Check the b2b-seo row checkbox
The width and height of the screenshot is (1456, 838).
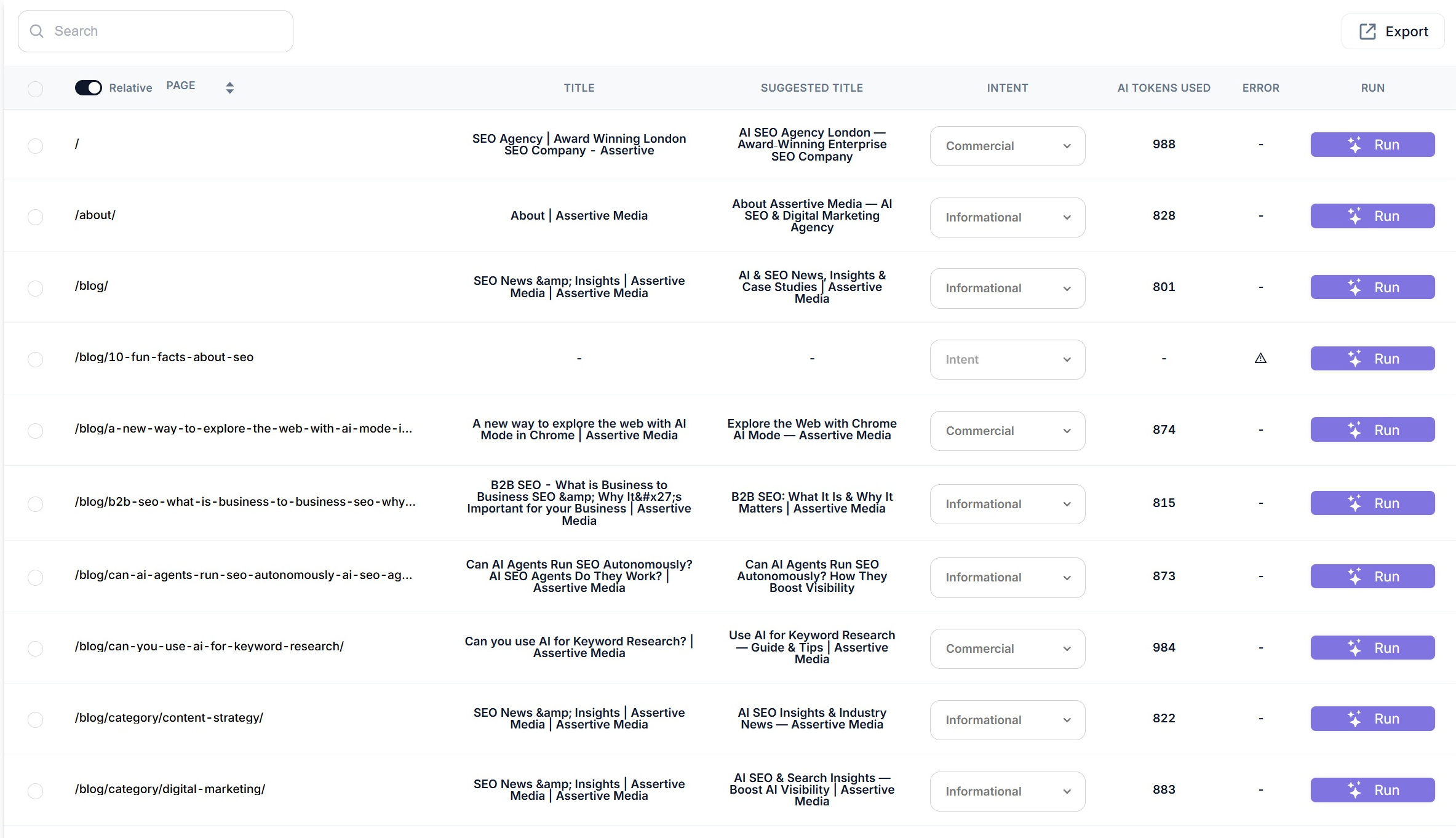click(36, 504)
